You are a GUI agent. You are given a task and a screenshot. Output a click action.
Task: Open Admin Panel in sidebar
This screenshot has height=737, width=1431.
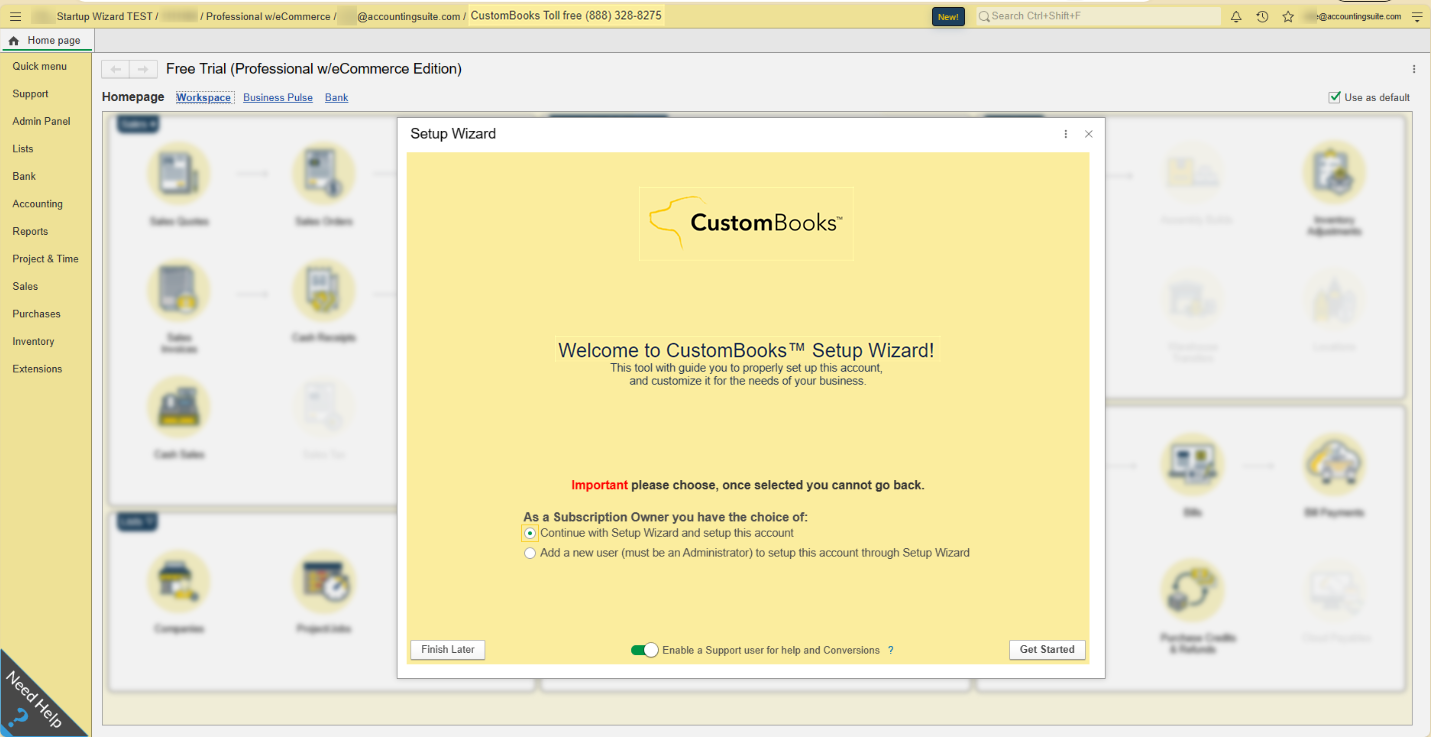41,121
